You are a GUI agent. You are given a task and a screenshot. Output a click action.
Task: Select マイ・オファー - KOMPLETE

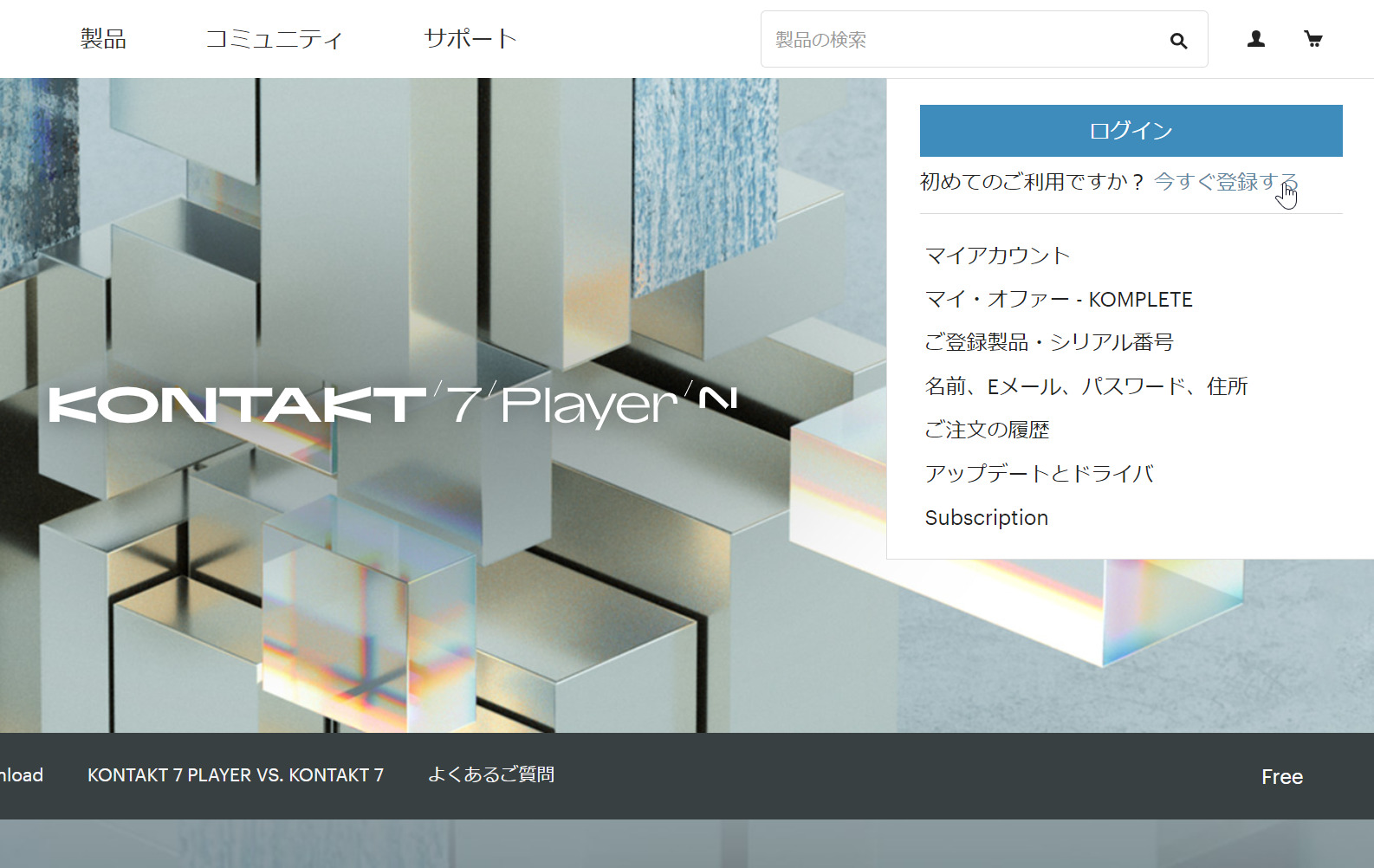(x=1059, y=299)
